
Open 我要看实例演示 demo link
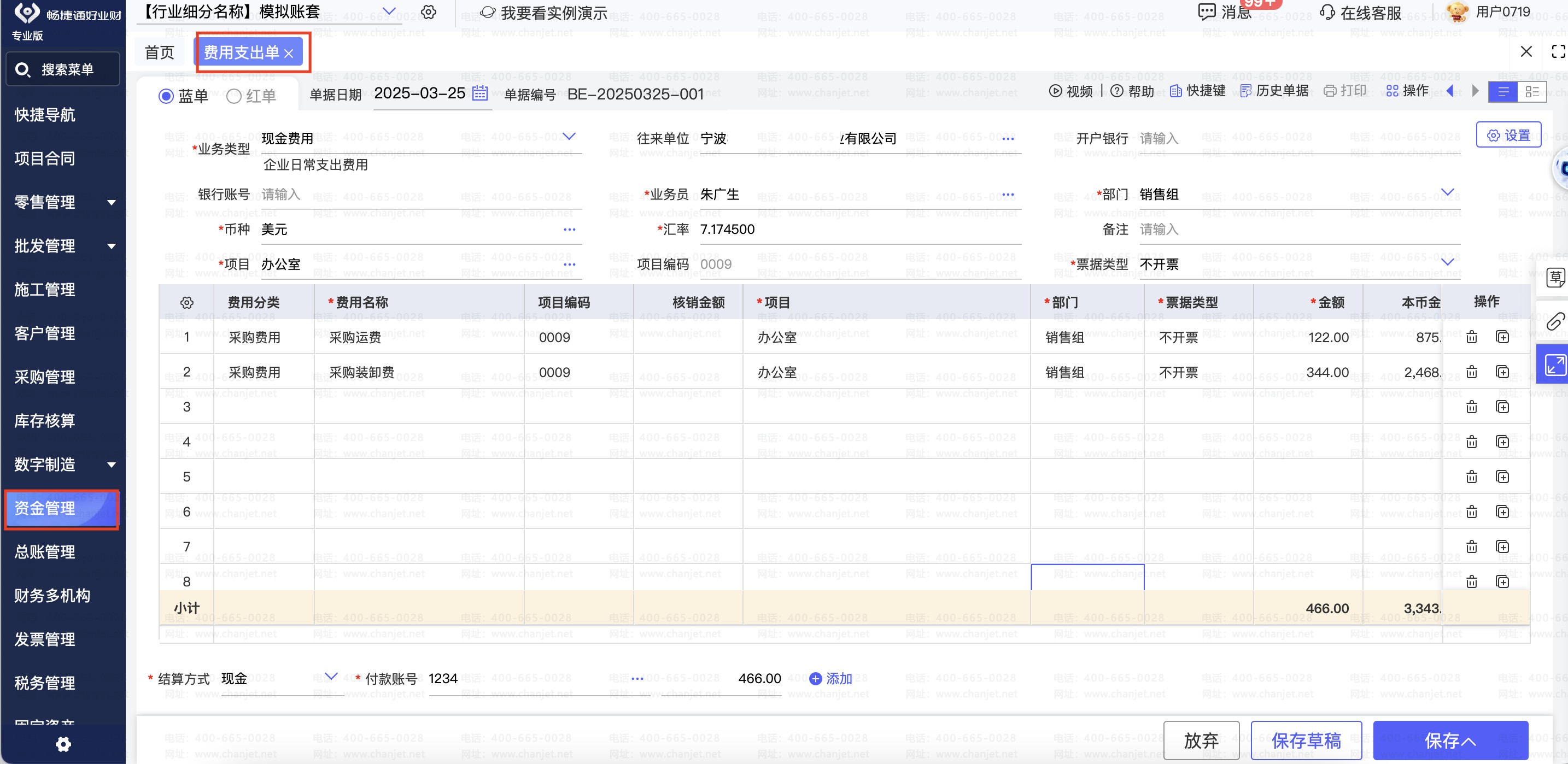[543, 13]
